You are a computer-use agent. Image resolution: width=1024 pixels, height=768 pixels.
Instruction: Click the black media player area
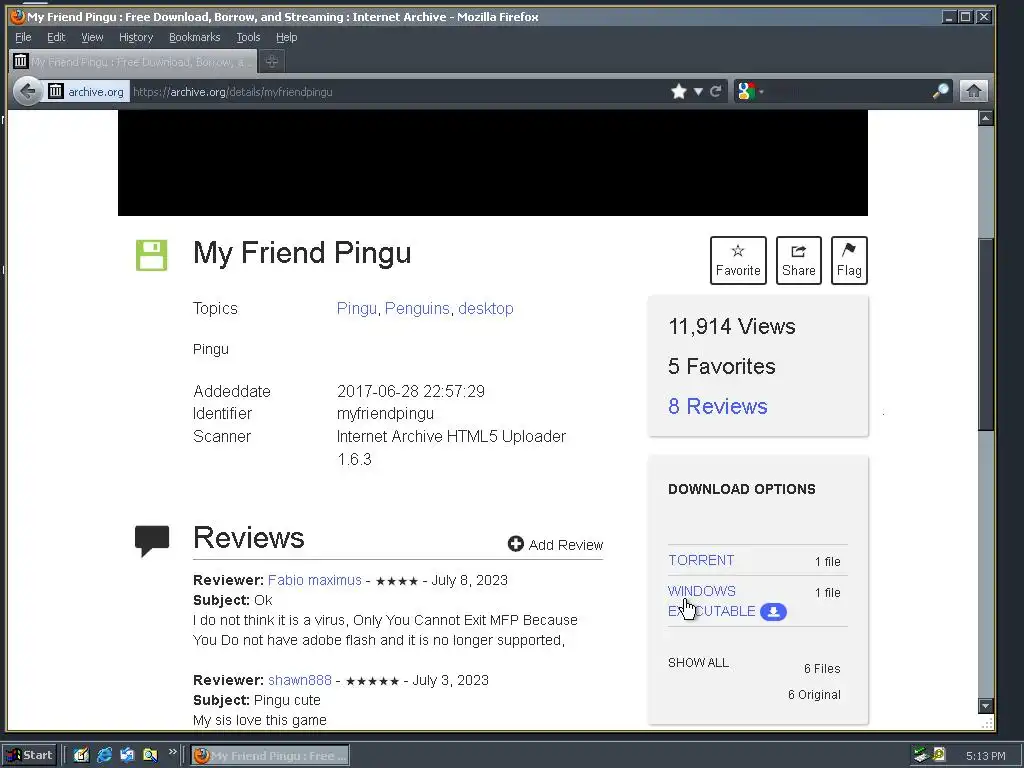[x=492, y=163]
